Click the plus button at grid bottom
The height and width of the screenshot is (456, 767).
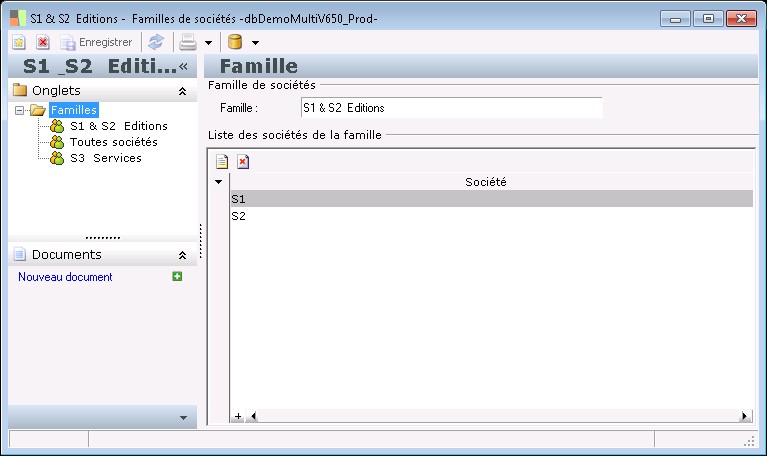point(238,416)
